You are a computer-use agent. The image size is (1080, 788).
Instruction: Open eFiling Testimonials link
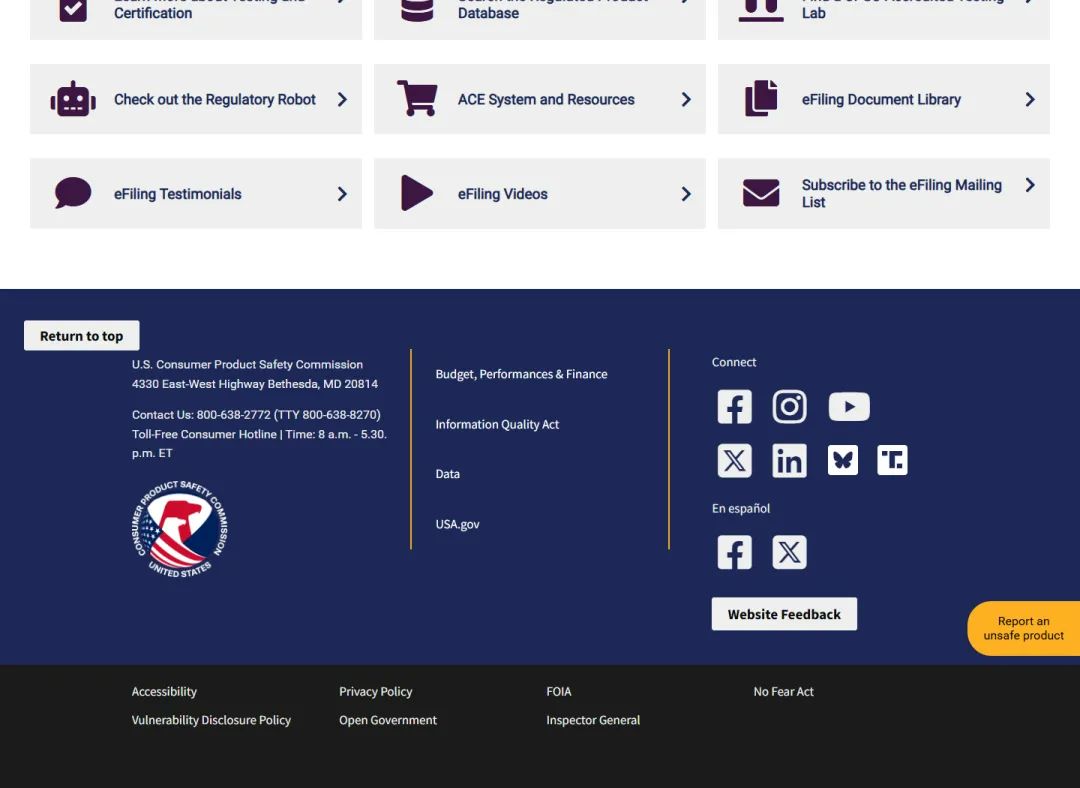[x=178, y=194]
